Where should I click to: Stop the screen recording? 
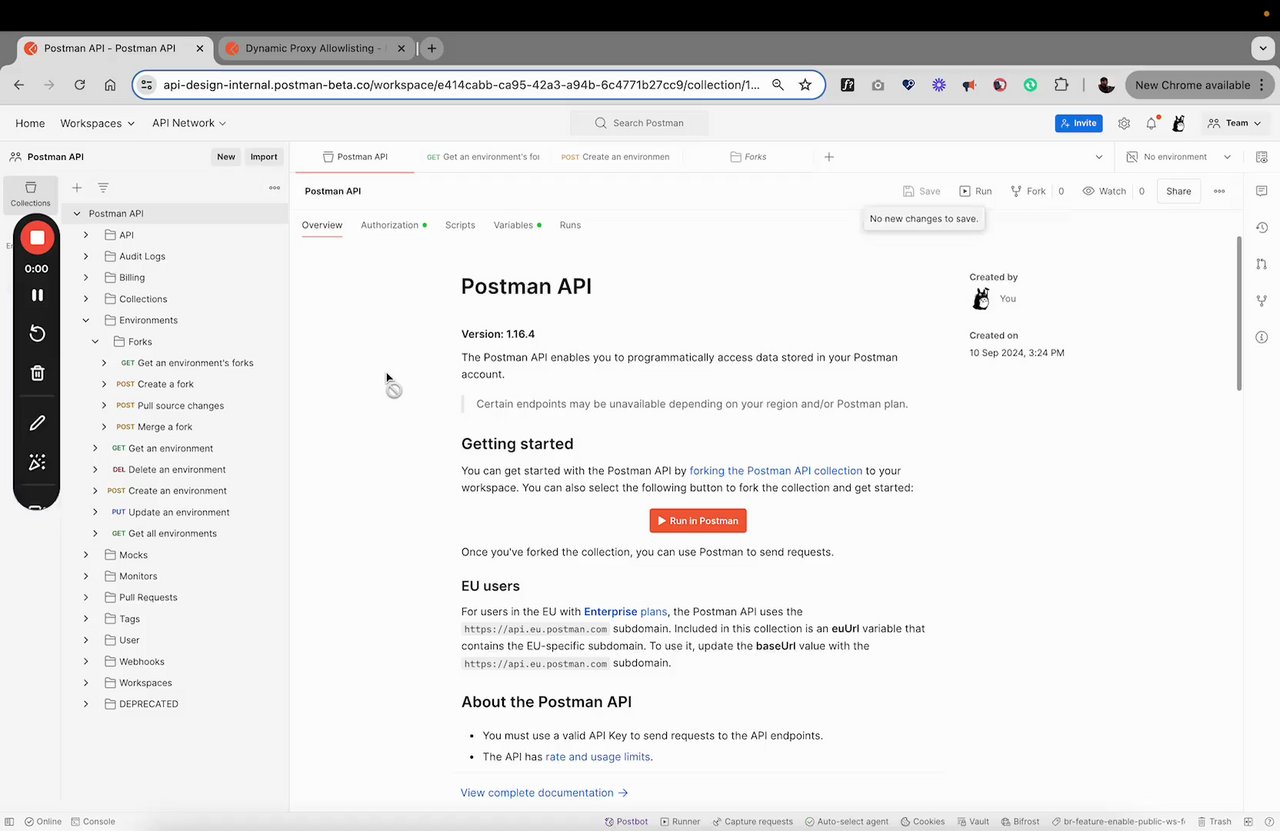point(37,237)
